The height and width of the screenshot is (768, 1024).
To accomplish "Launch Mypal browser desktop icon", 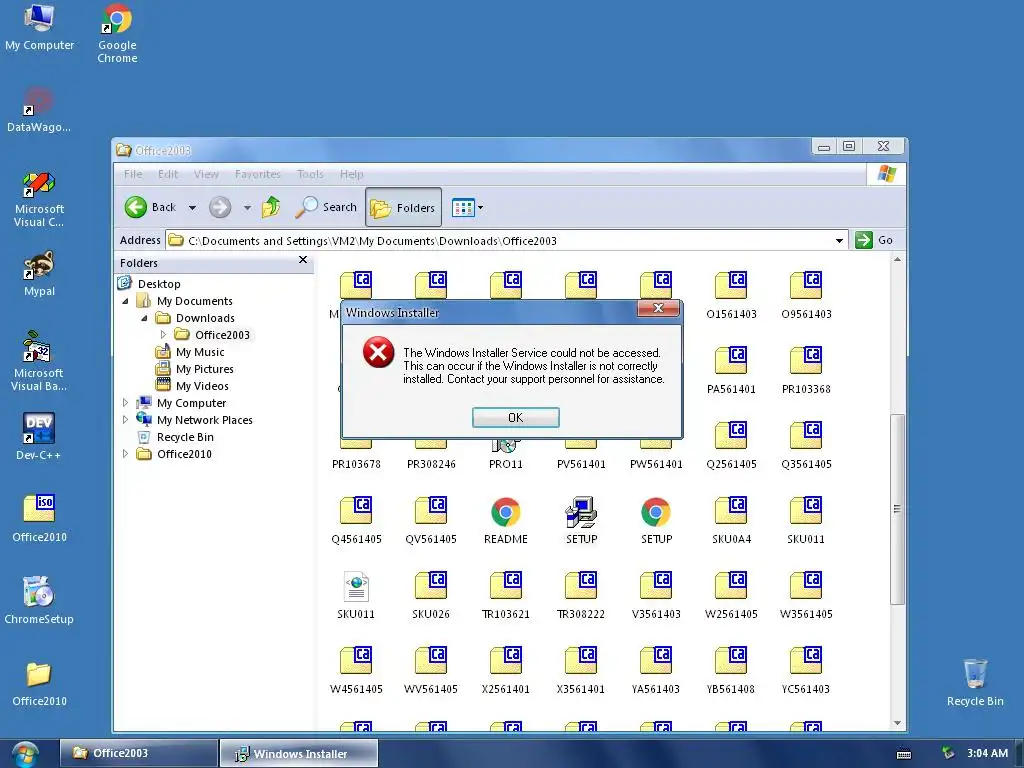I will coord(39,274).
